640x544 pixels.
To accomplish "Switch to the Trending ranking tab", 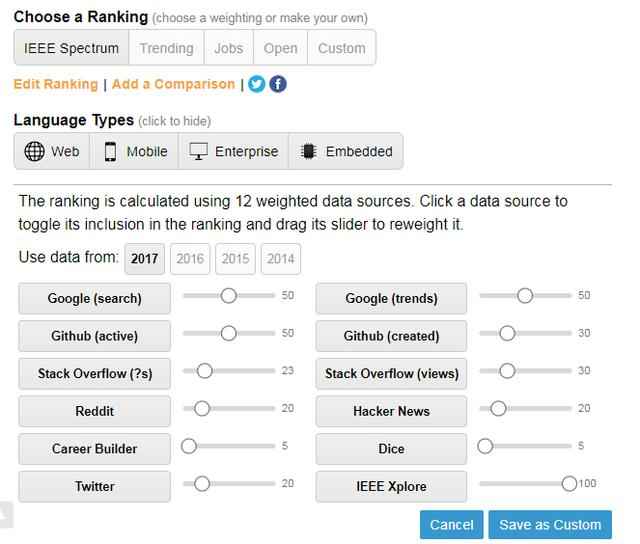I will [166, 48].
